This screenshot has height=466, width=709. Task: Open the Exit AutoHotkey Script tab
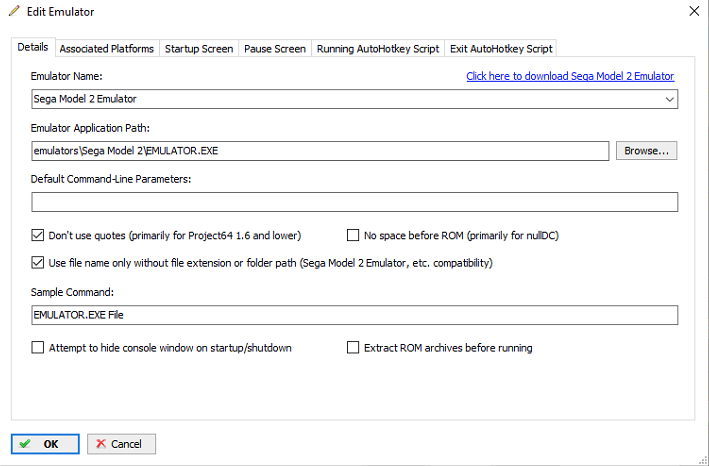pos(501,49)
